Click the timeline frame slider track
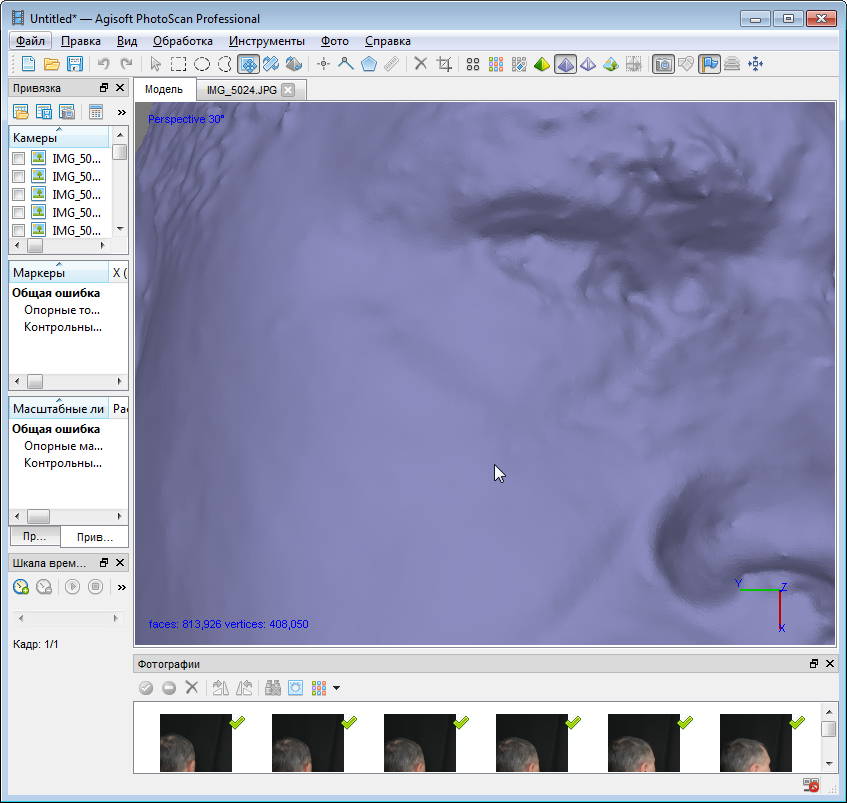The image size is (847, 803). (x=68, y=619)
